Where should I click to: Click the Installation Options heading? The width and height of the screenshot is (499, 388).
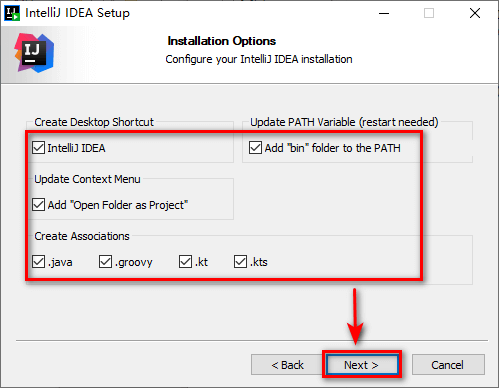(222, 41)
